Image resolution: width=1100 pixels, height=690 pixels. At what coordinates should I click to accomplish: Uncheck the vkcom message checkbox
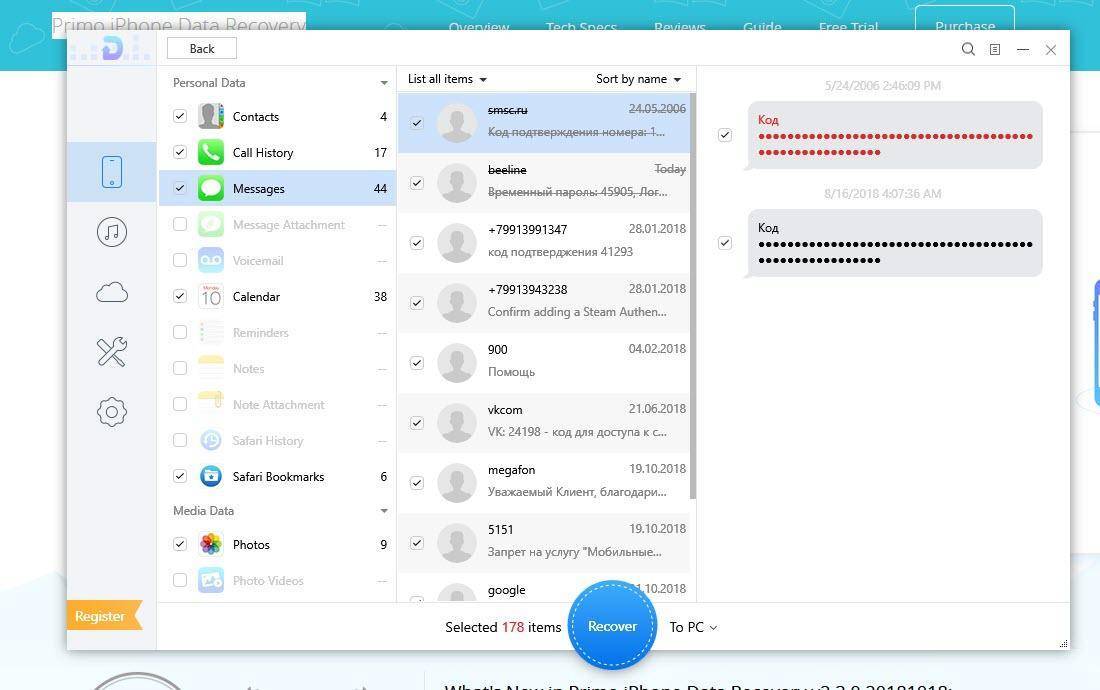coord(417,423)
